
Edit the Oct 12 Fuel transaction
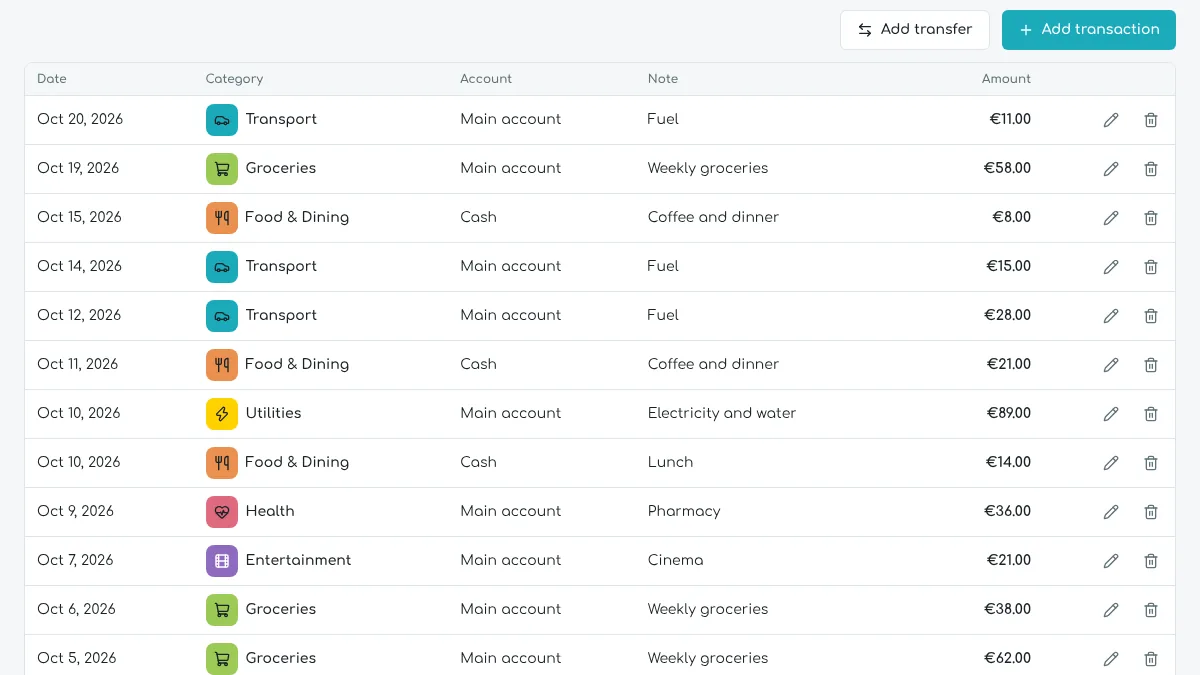click(x=1111, y=316)
